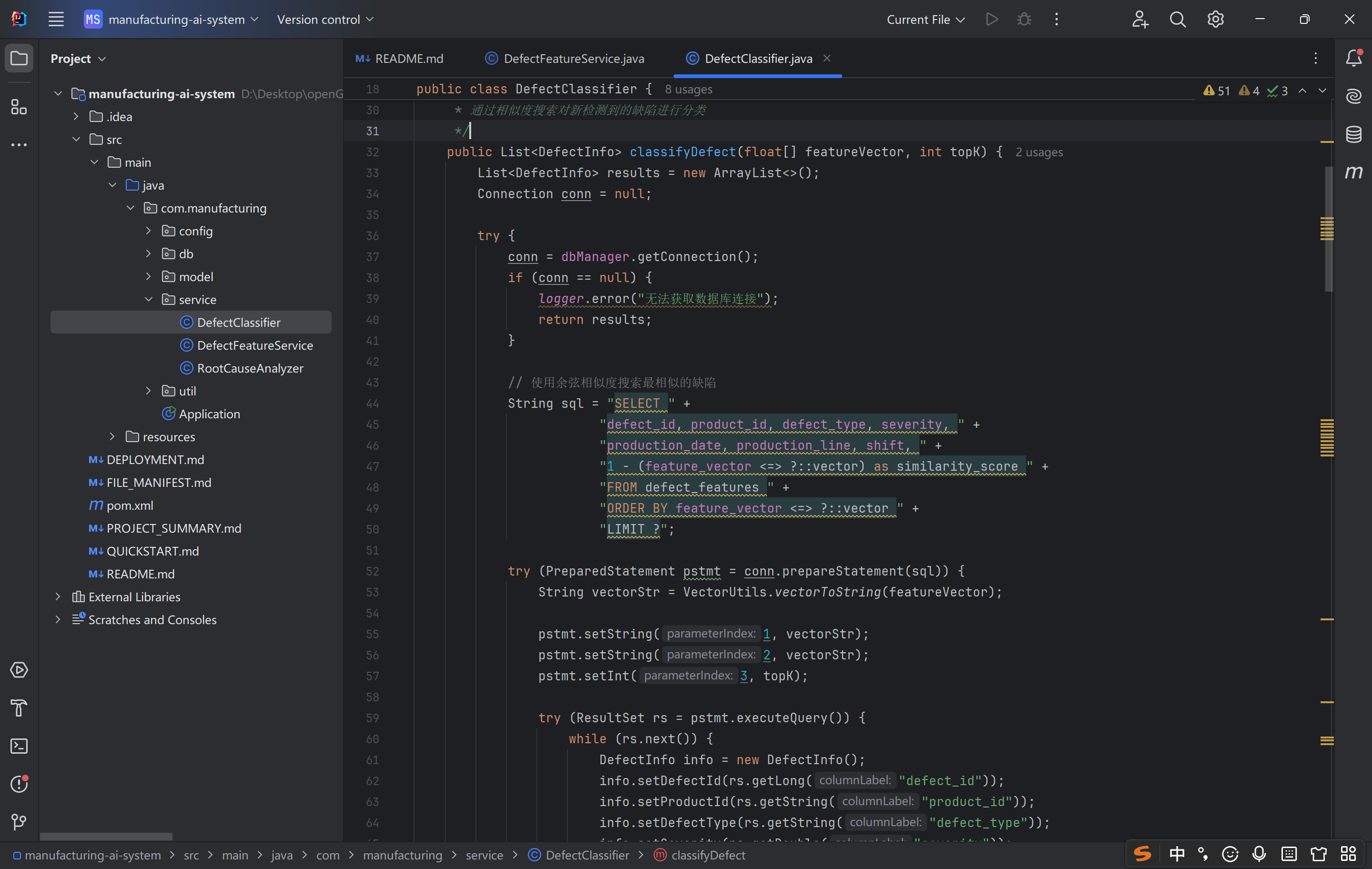1372x869 pixels.
Task: Open the Database tool window
Action: coord(1354,134)
